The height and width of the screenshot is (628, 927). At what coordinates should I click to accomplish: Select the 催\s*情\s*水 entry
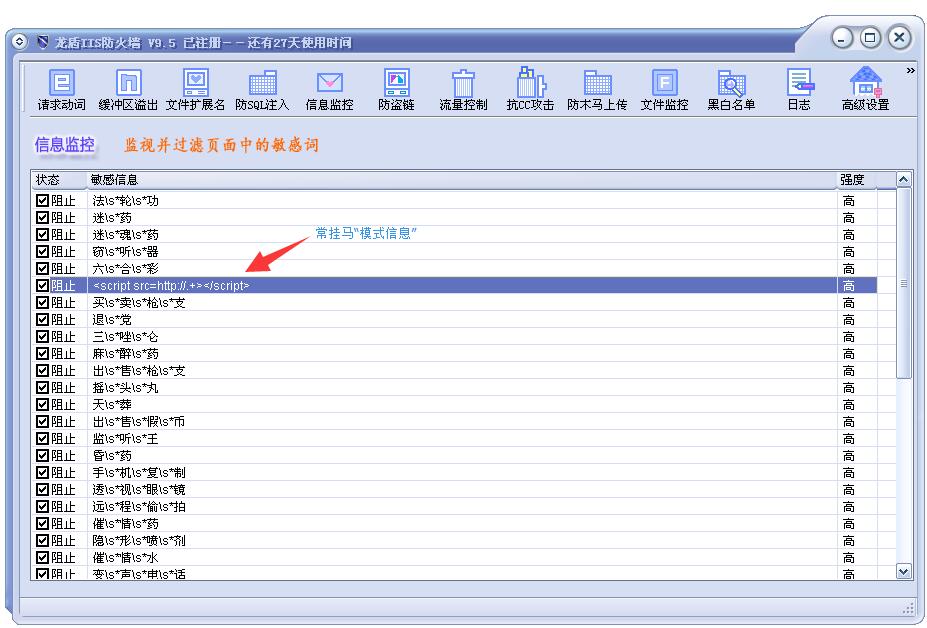tap(125, 558)
